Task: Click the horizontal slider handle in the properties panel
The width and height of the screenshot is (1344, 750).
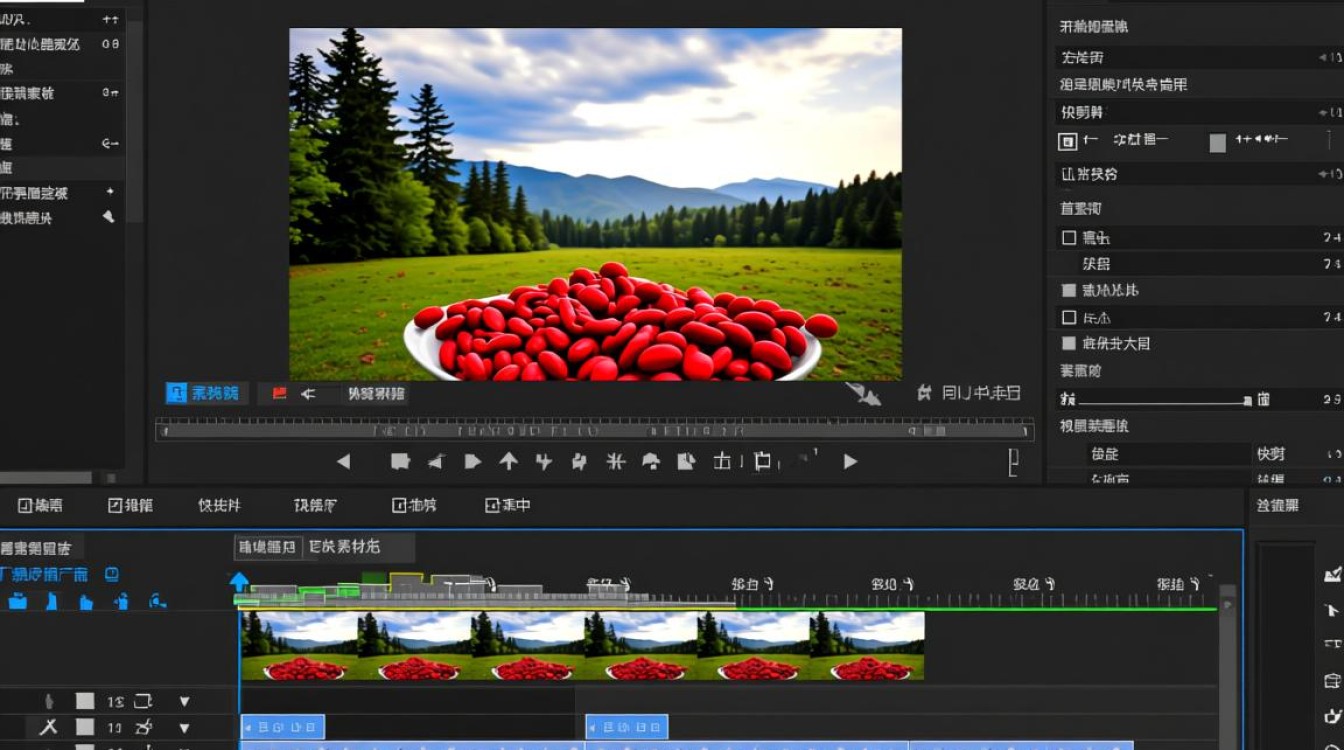Action: 1248,400
